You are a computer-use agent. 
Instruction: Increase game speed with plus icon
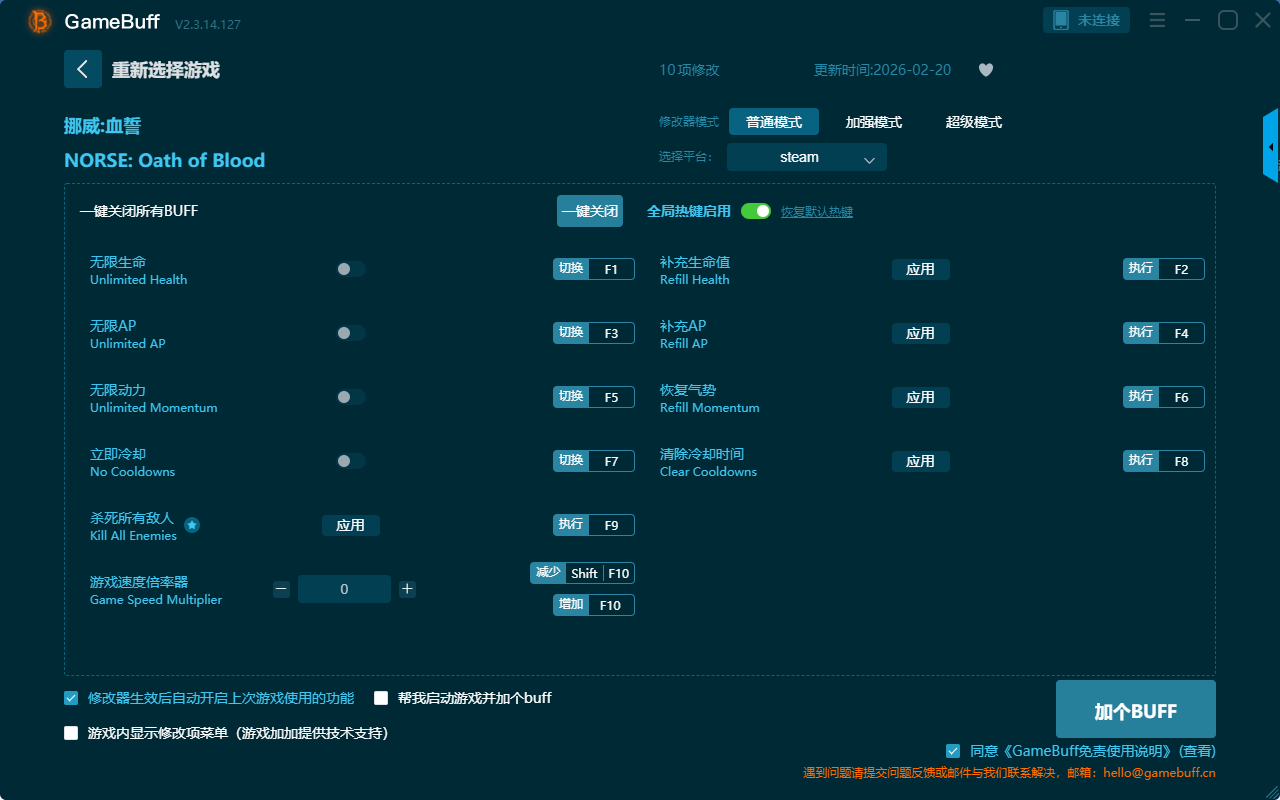[407, 589]
